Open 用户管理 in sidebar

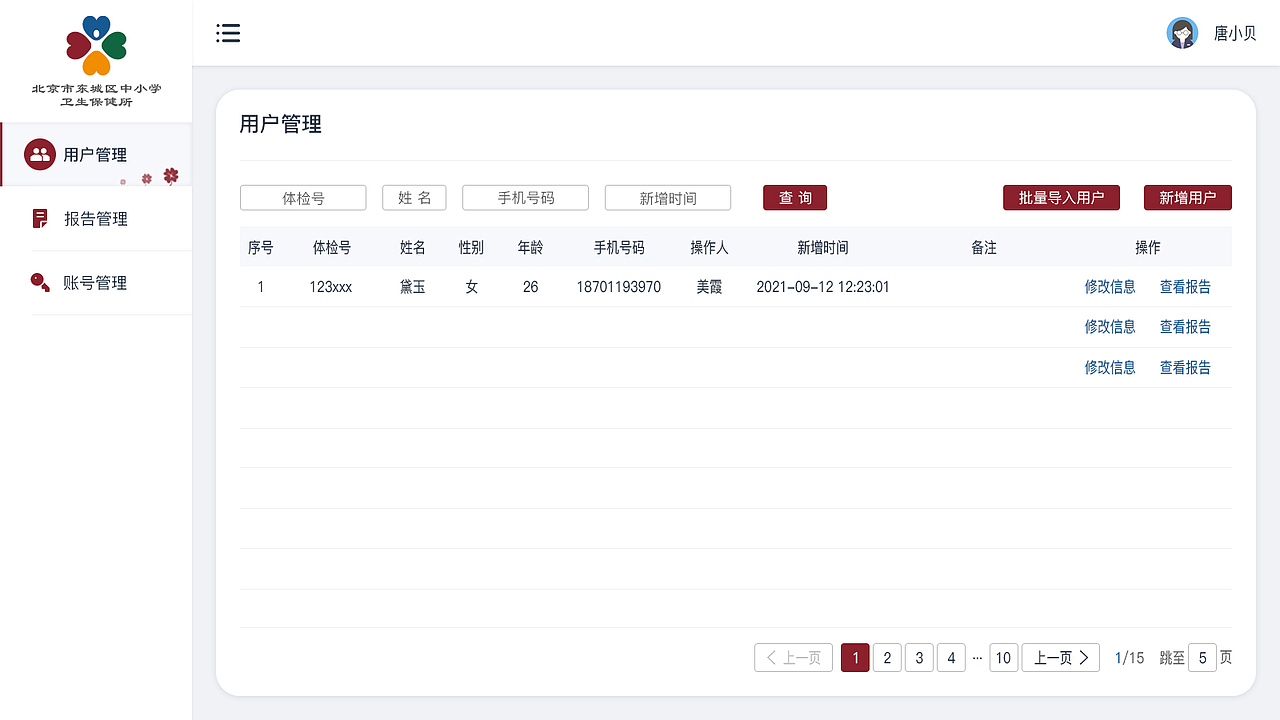pyautogui.click(x=96, y=154)
